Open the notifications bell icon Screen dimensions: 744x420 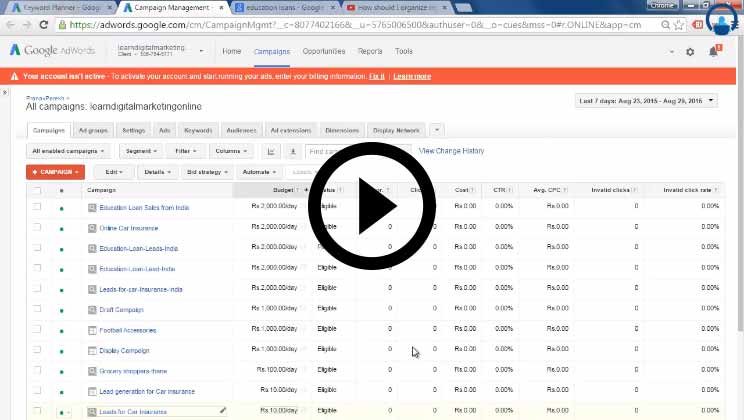715,52
